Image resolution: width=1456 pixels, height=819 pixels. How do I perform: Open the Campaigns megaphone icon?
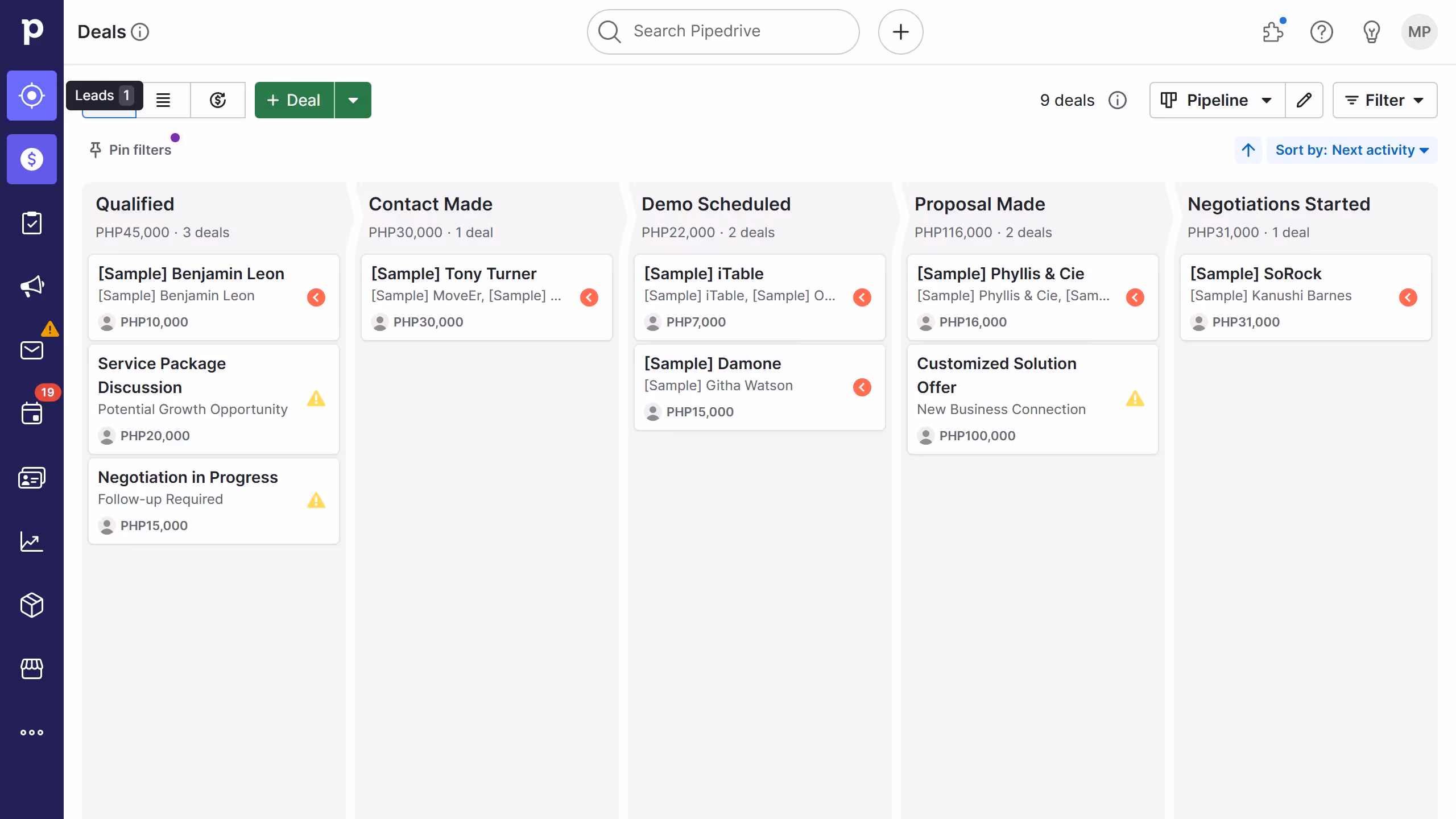click(x=31, y=286)
